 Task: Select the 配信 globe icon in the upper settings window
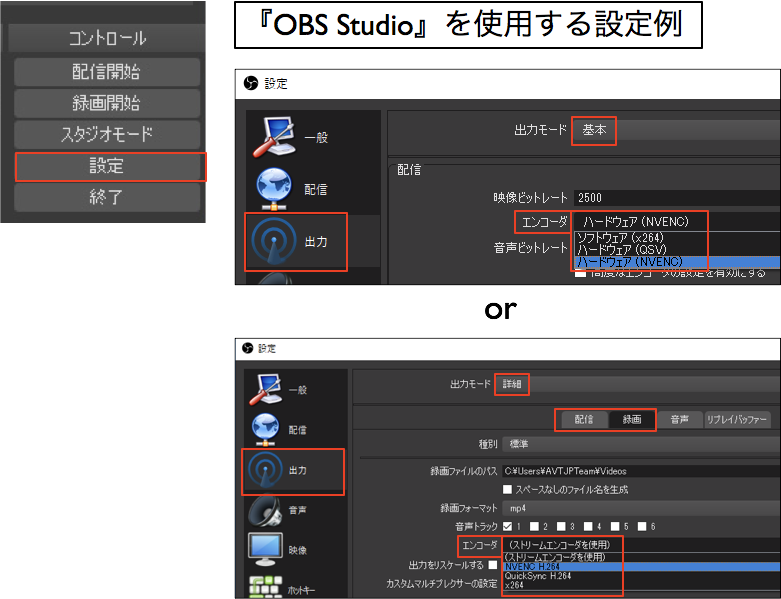(274, 189)
